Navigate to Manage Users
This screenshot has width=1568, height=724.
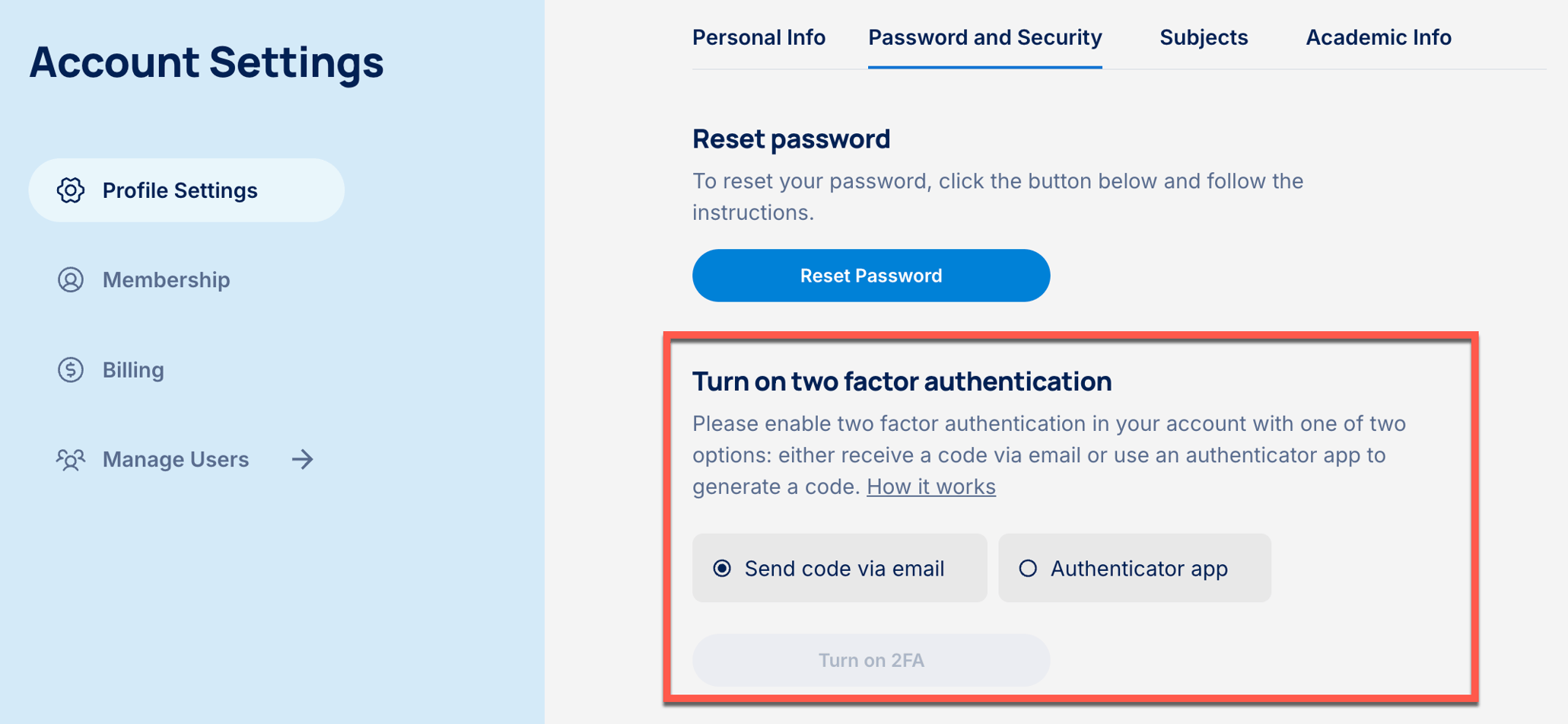(175, 459)
